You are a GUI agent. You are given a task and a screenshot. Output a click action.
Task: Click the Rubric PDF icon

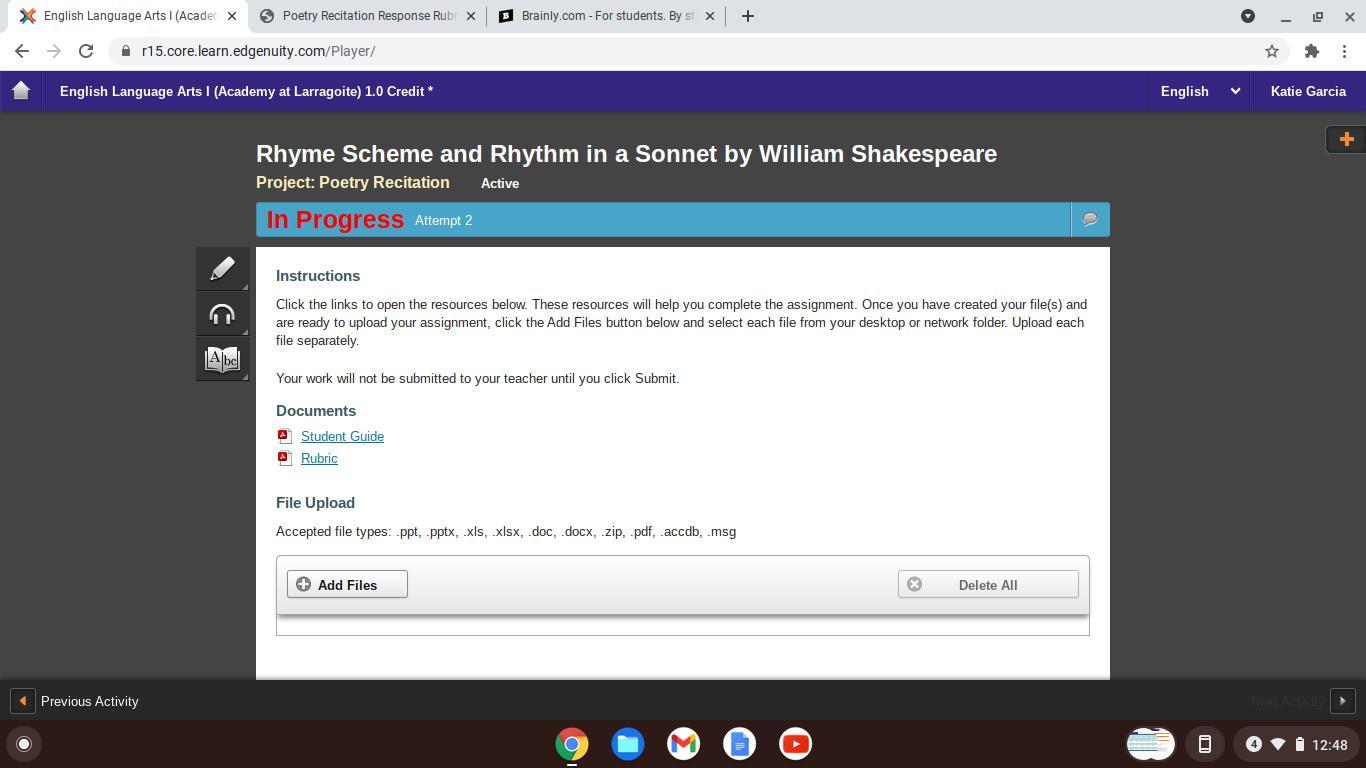click(x=284, y=458)
